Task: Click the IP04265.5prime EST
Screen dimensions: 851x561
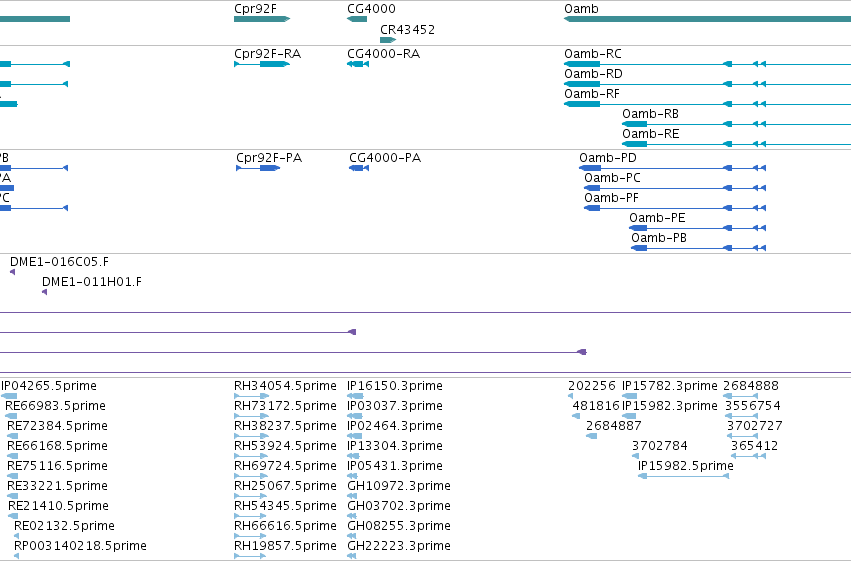Action: pos(9,396)
